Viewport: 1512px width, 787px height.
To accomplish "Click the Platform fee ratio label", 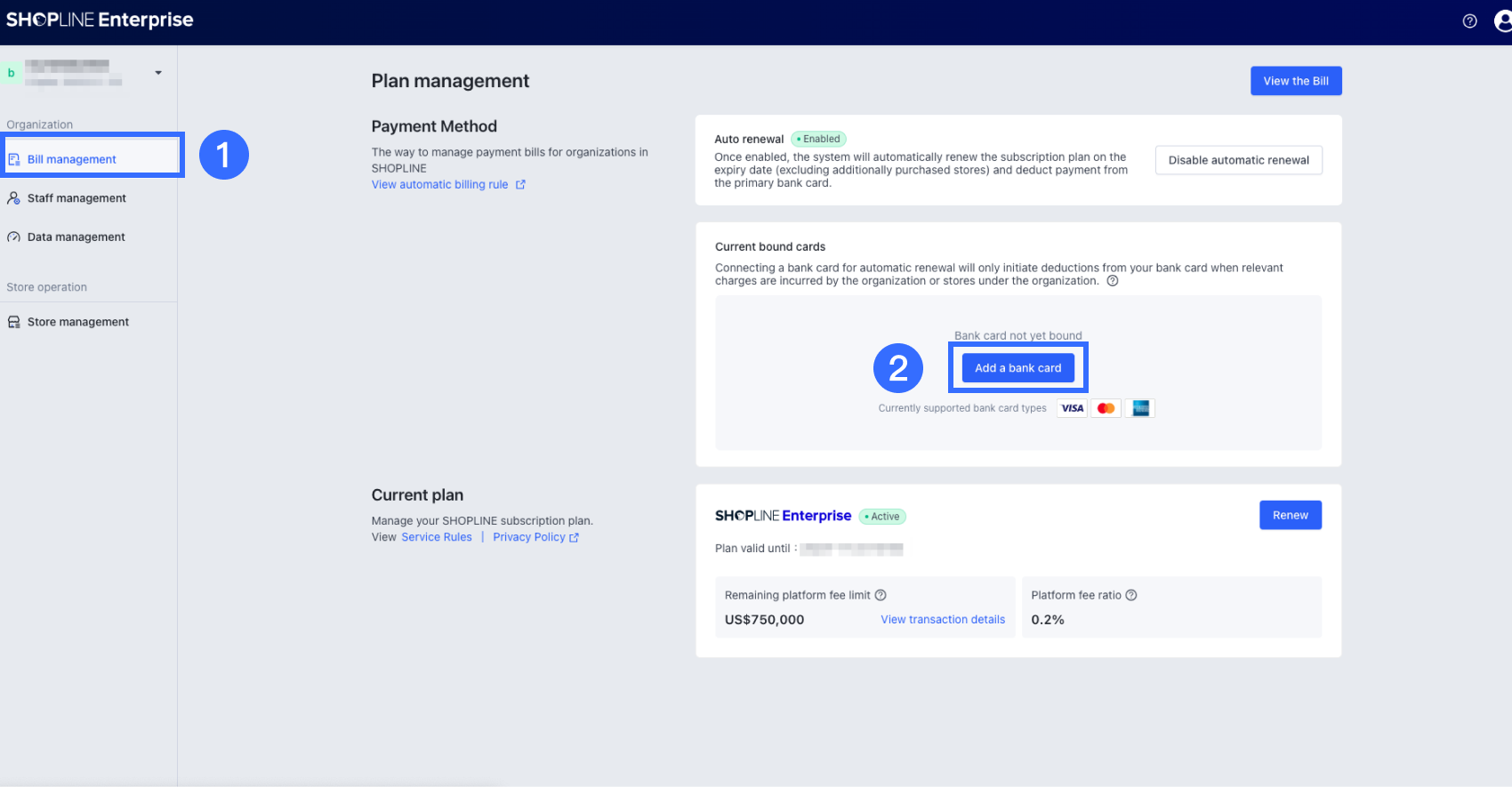I will pos(1076,596).
